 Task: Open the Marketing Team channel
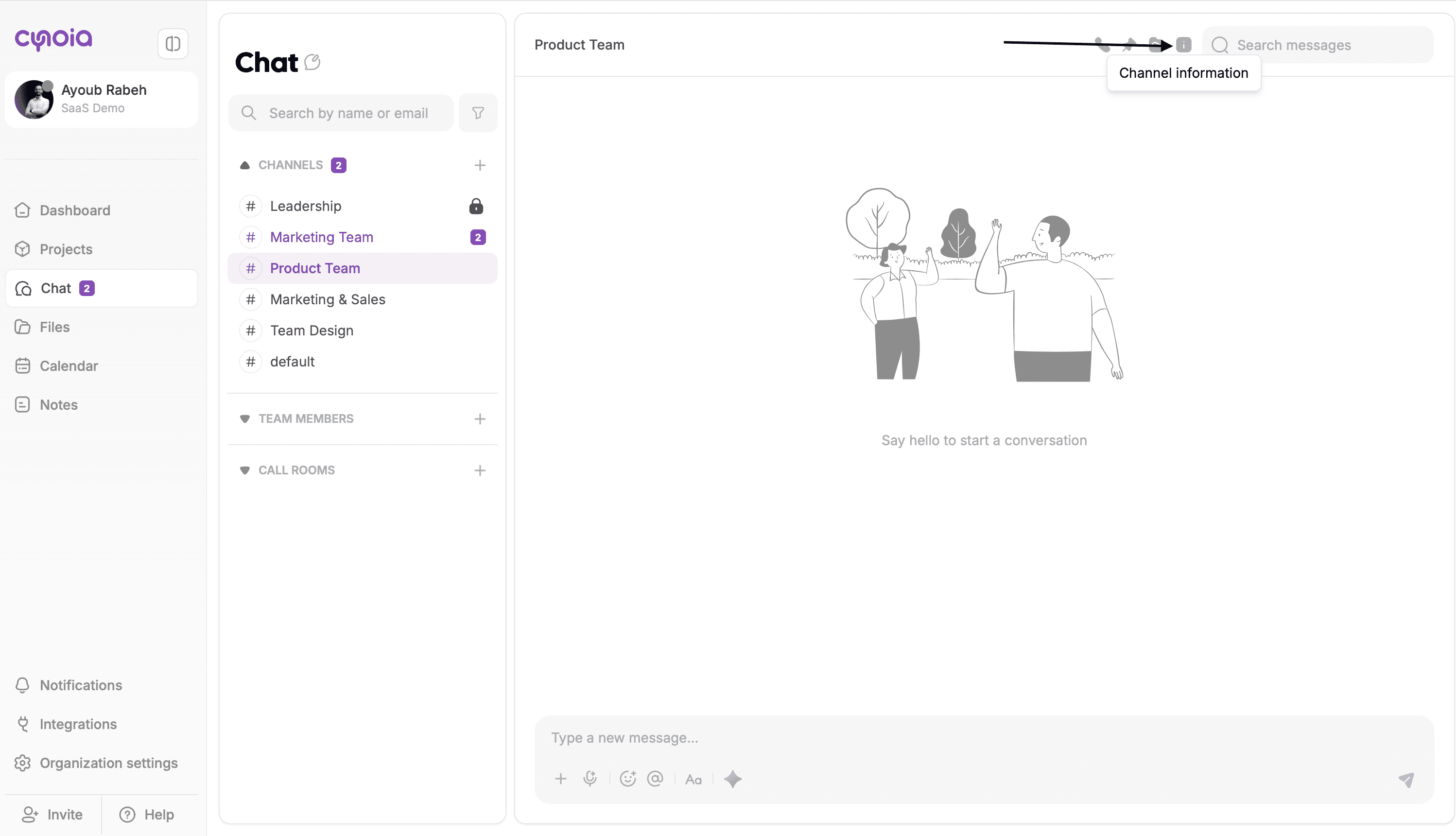click(321, 237)
